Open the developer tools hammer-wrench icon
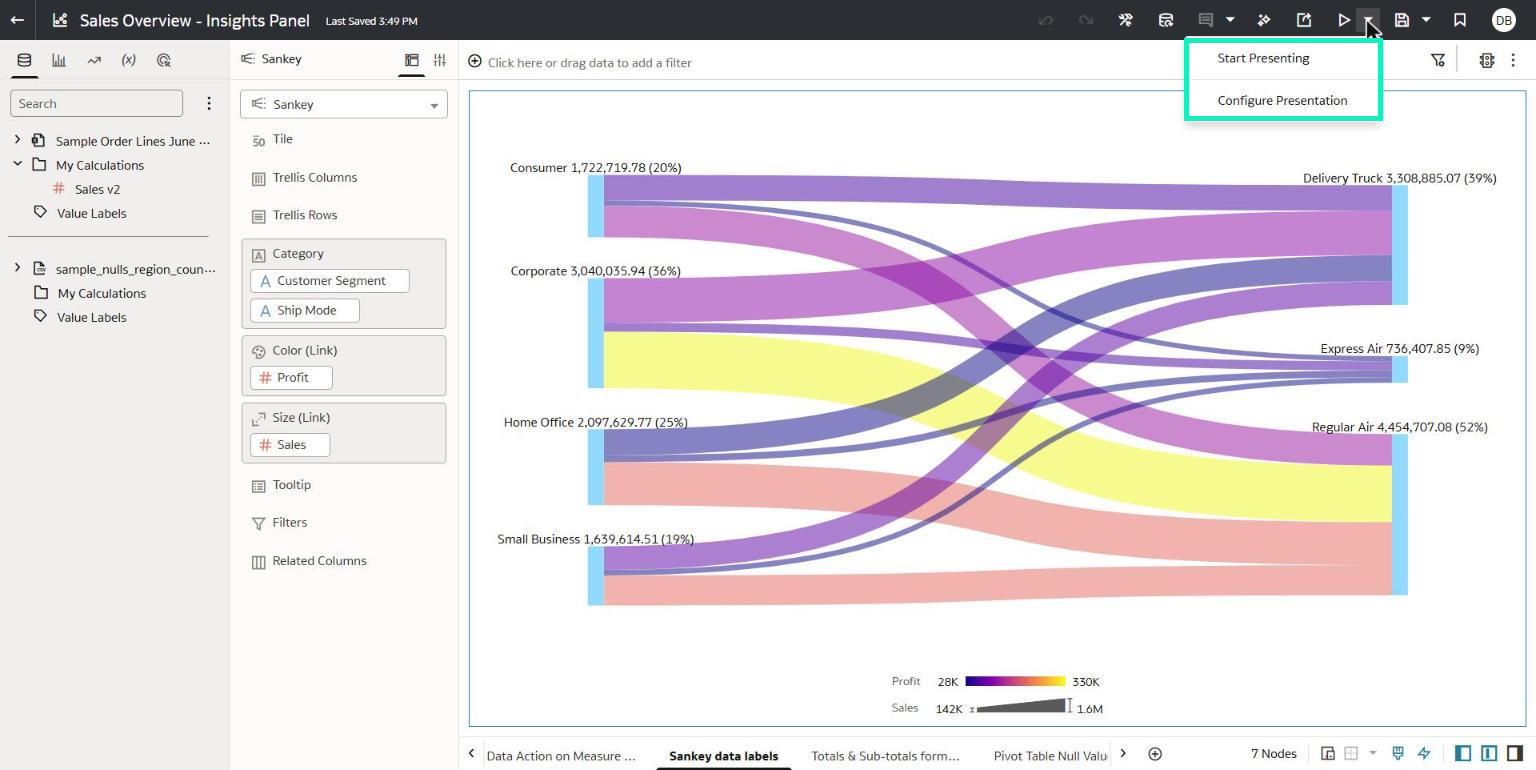1536x770 pixels. [x=1125, y=20]
